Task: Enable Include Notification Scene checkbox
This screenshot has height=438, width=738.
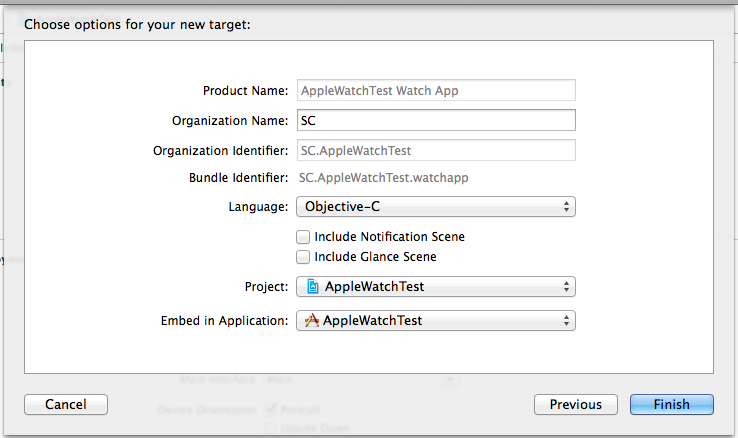Action: pyautogui.click(x=303, y=237)
